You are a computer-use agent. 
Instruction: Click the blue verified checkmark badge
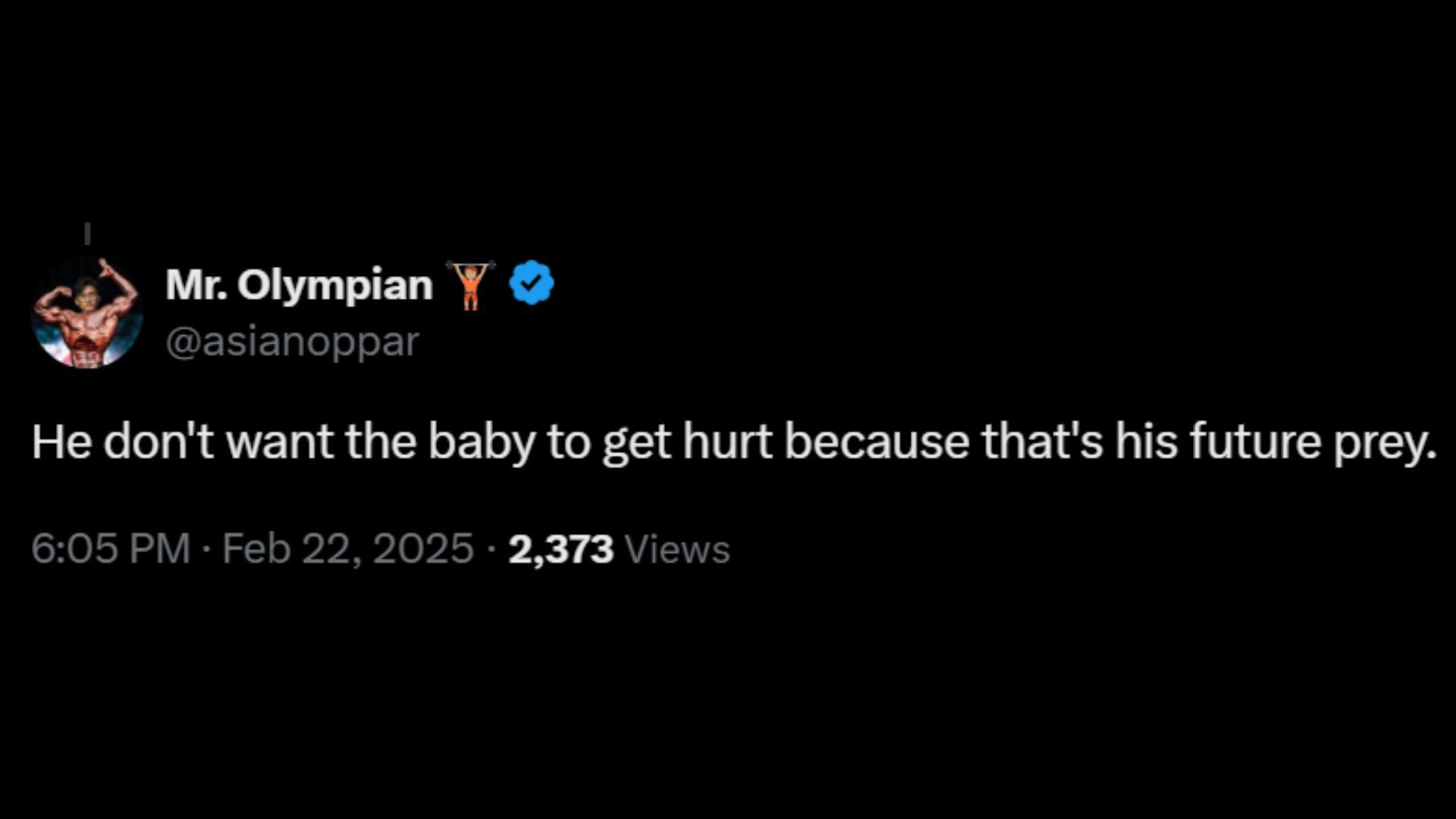point(532,283)
